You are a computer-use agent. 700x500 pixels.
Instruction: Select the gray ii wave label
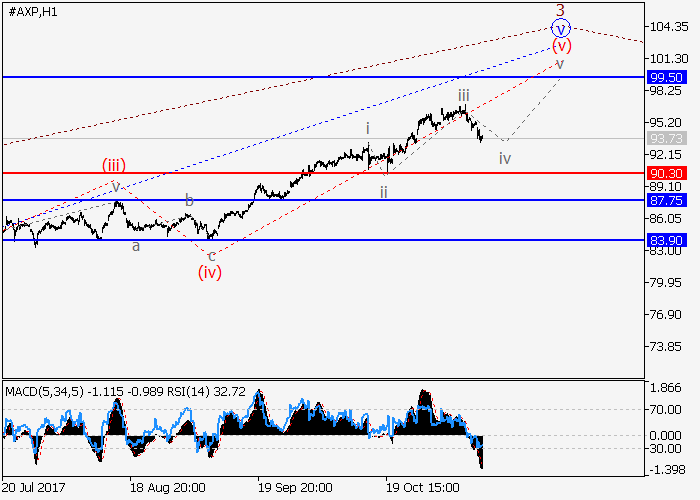click(383, 191)
